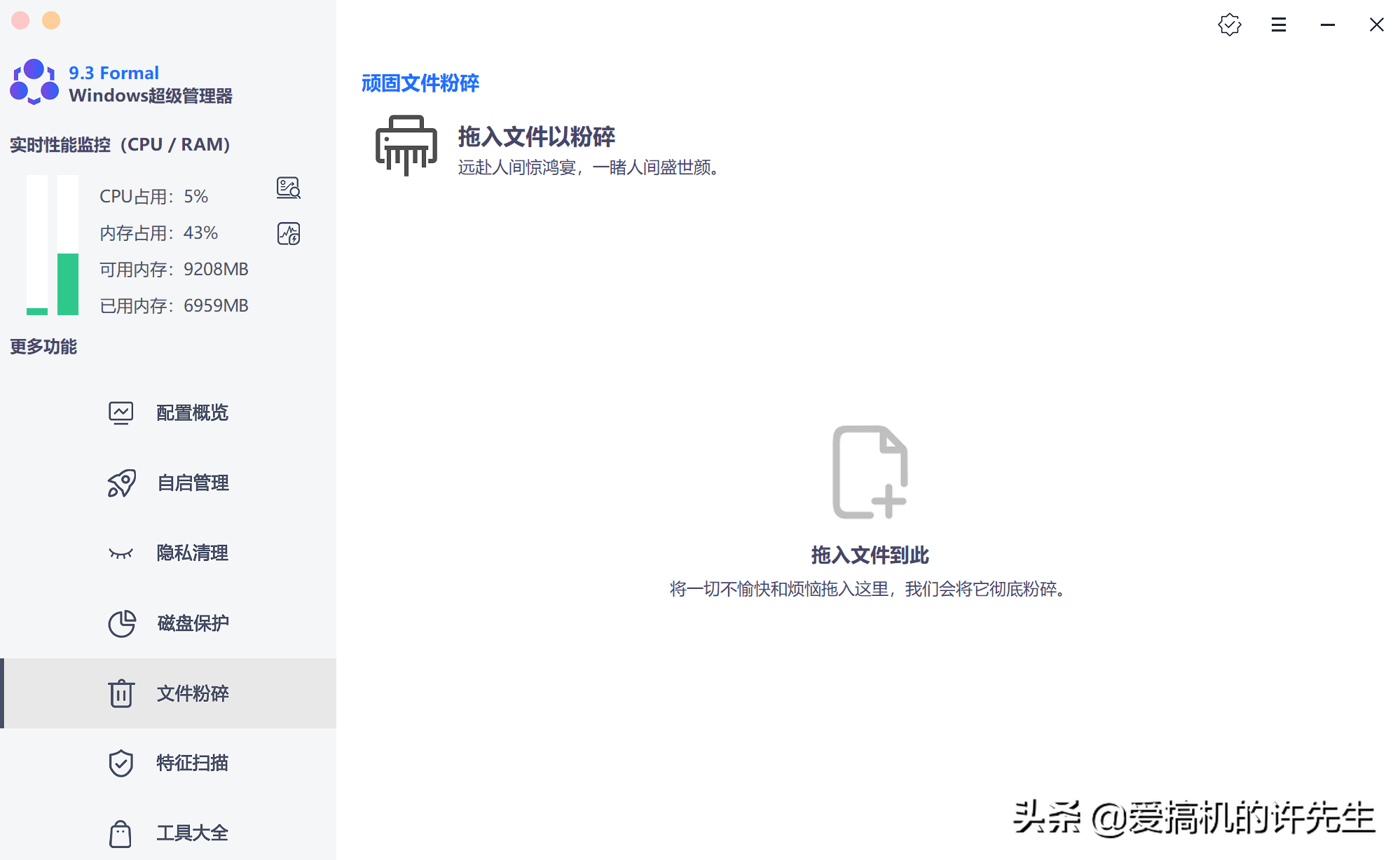Click the shopping bag toolbox icon

[x=121, y=833]
